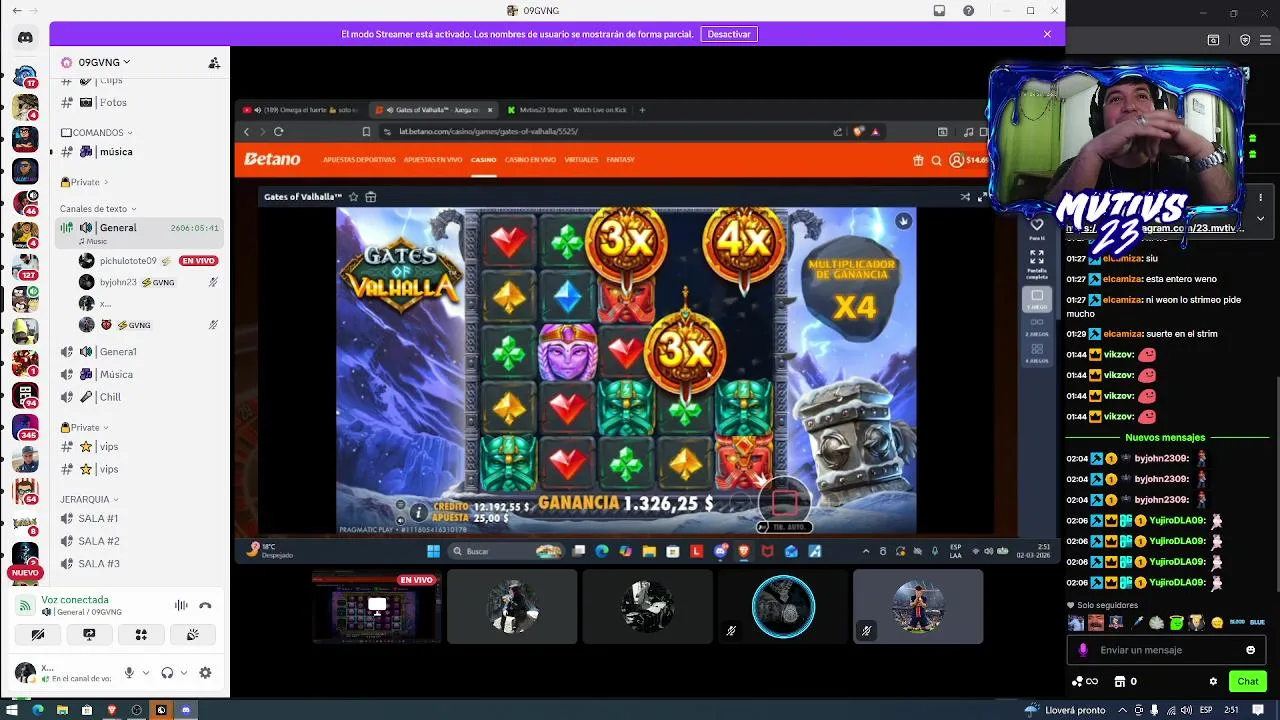Screen dimensions: 1280x720
Task: Open Discord inbox icon in title bar
Action: pos(939,10)
